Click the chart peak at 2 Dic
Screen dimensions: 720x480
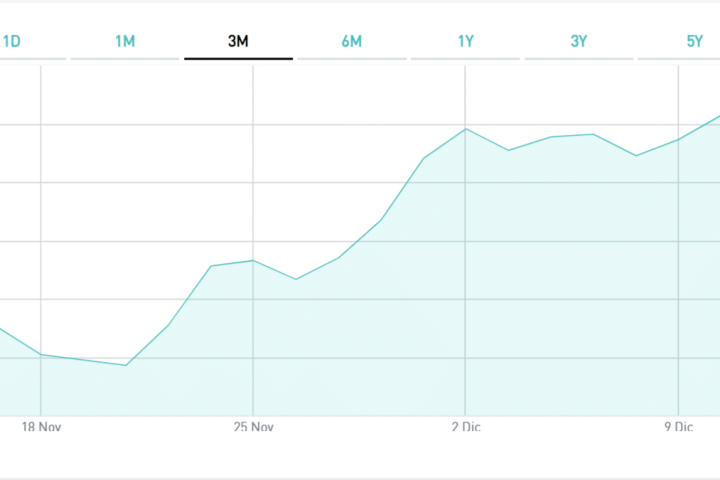(466, 129)
